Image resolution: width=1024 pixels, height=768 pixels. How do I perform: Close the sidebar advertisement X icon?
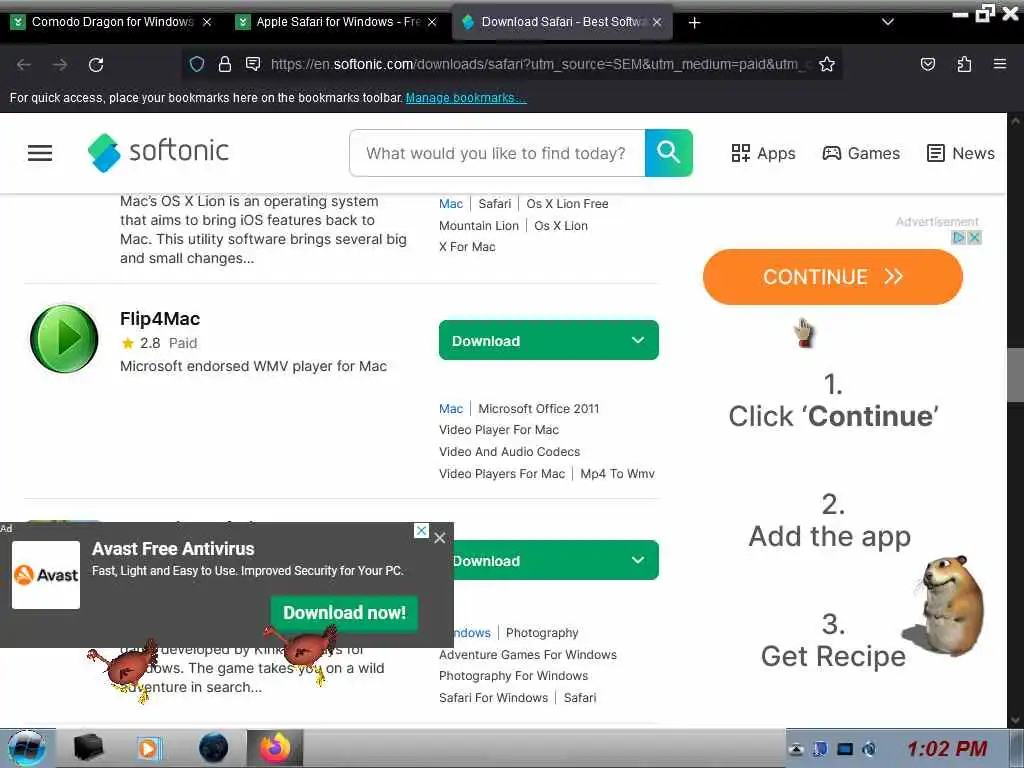point(974,238)
